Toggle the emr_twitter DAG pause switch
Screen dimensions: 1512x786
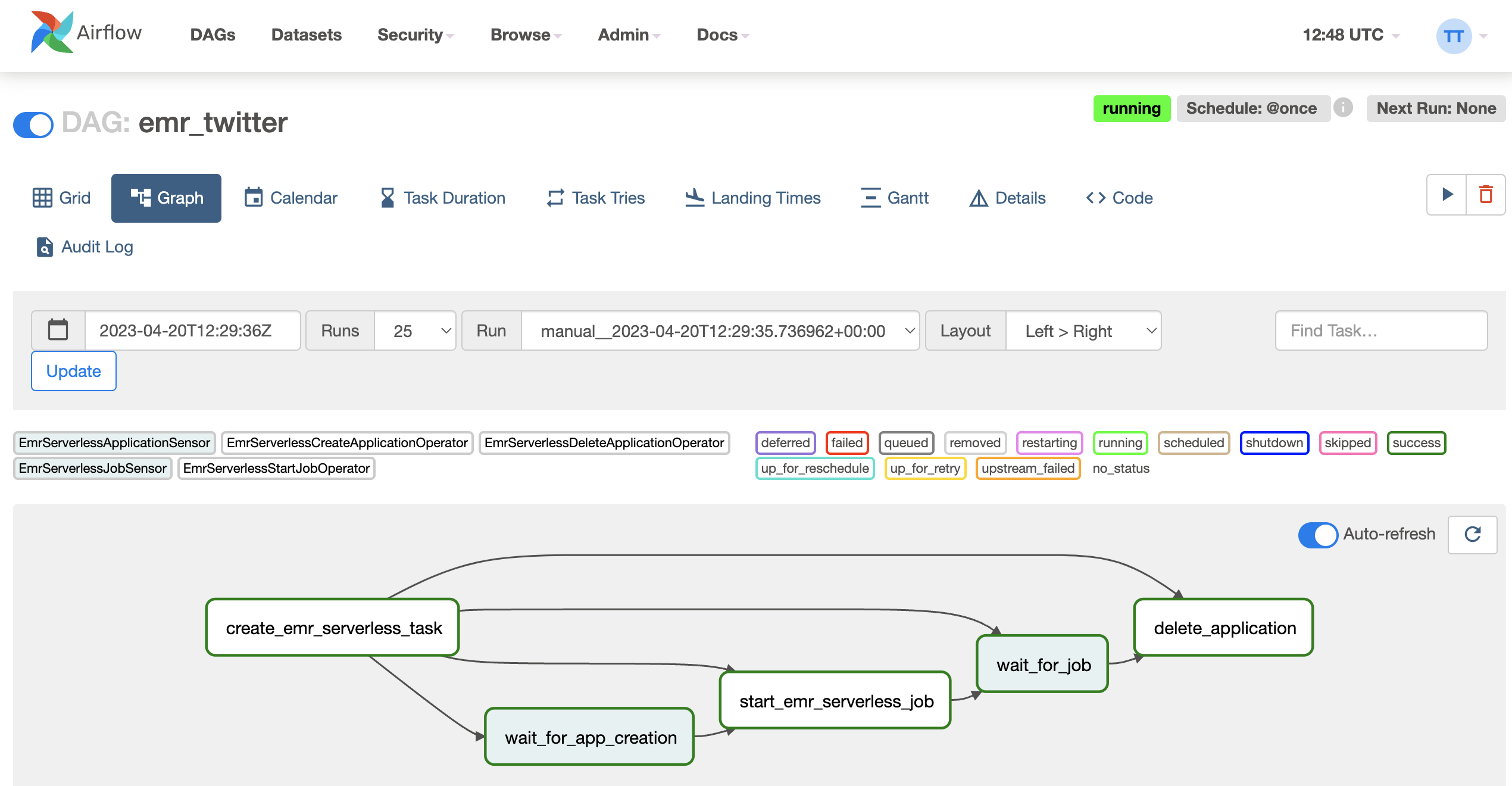click(33, 124)
